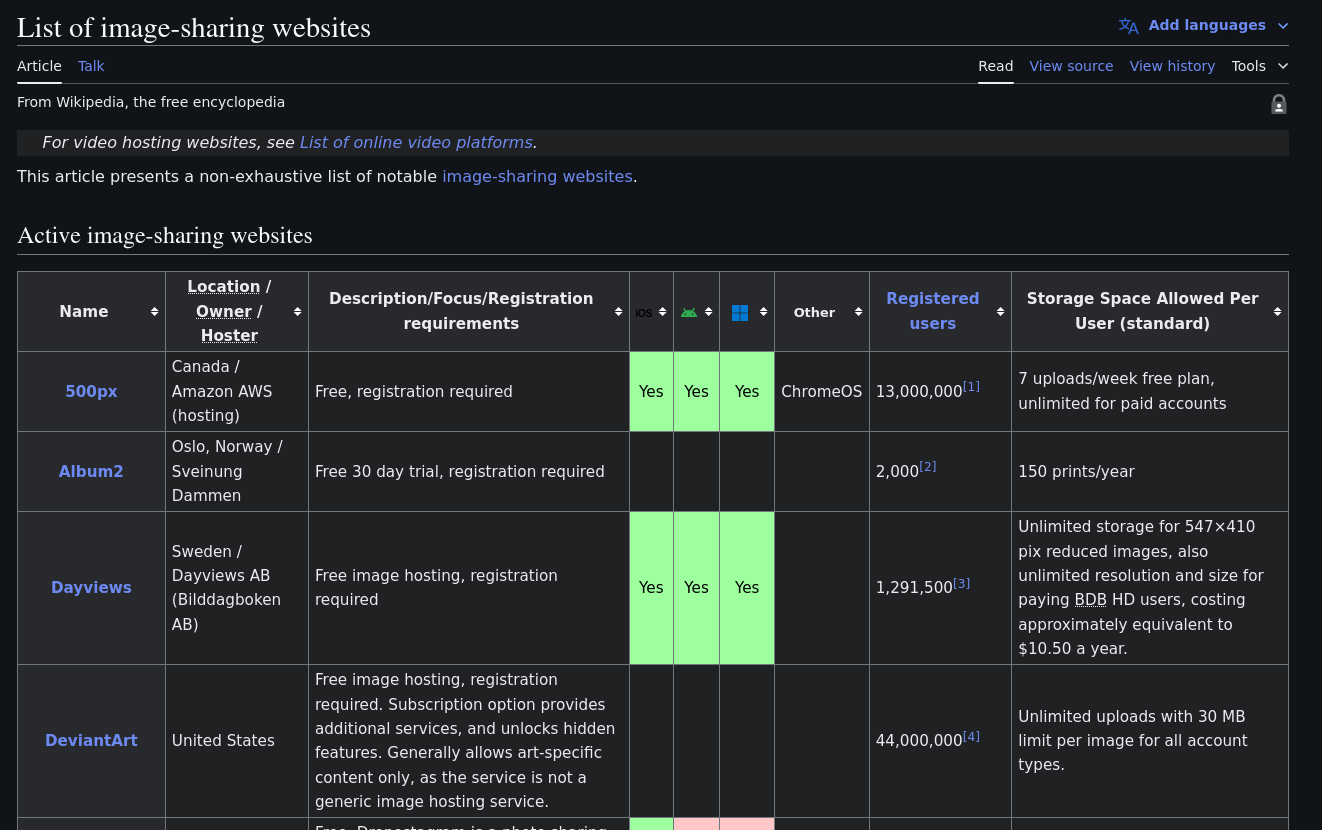Click the Android column header icon
Viewport: 1322px width, 830px height.
point(689,312)
